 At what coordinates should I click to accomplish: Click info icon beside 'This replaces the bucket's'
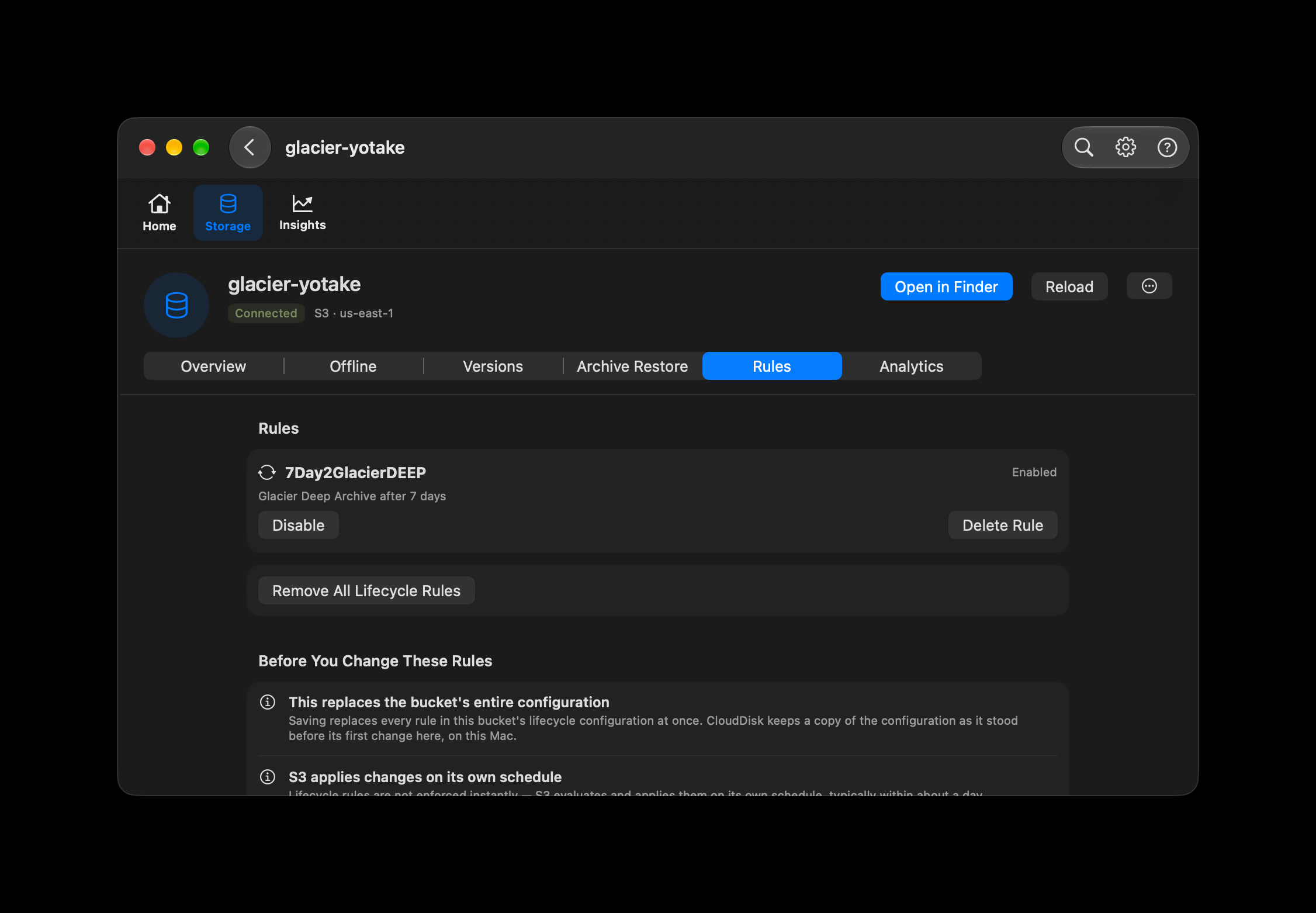coord(268,702)
